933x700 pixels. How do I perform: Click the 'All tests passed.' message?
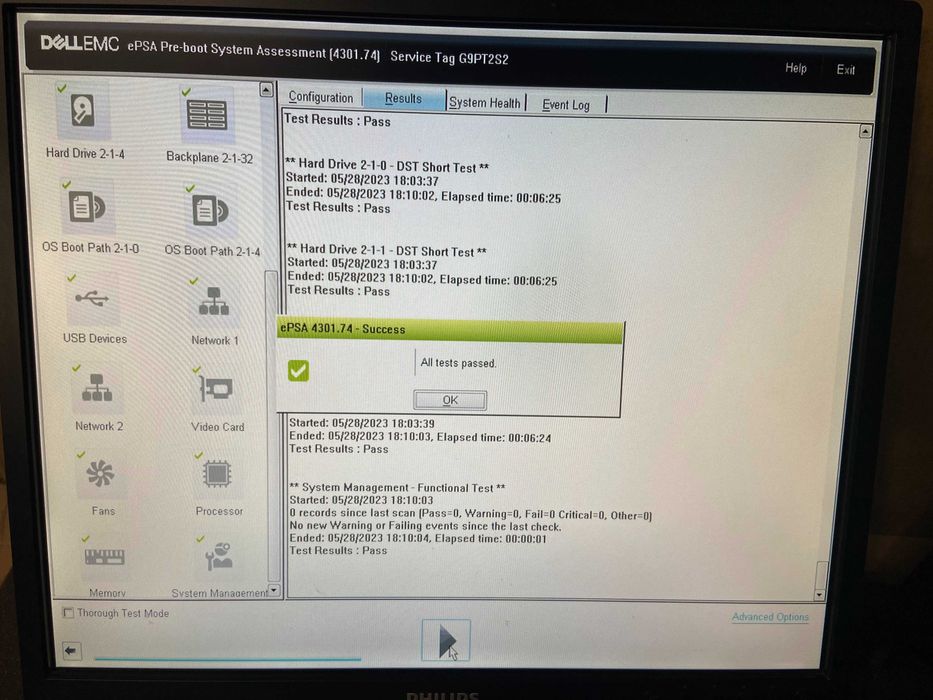pos(458,362)
